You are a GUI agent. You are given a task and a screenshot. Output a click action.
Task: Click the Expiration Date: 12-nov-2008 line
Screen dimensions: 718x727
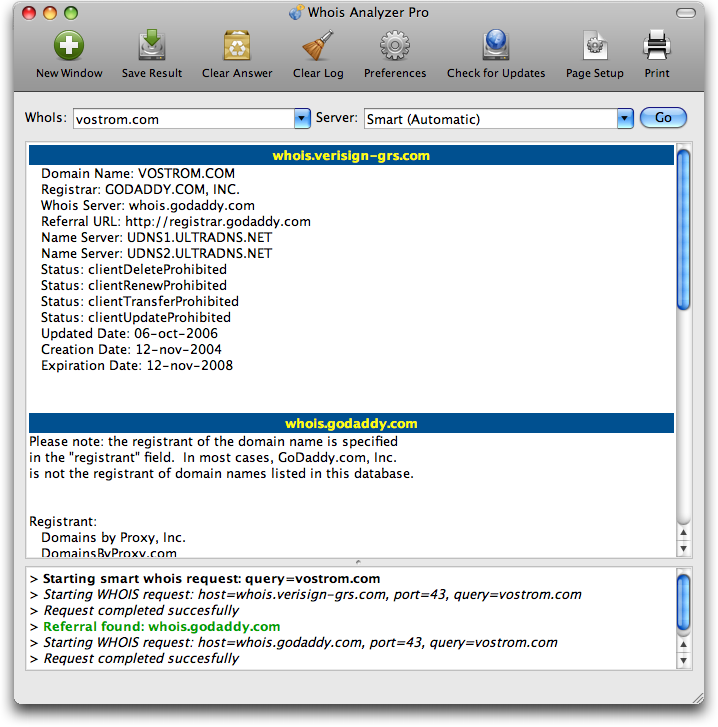pyautogui.click(x=137, y=365)
